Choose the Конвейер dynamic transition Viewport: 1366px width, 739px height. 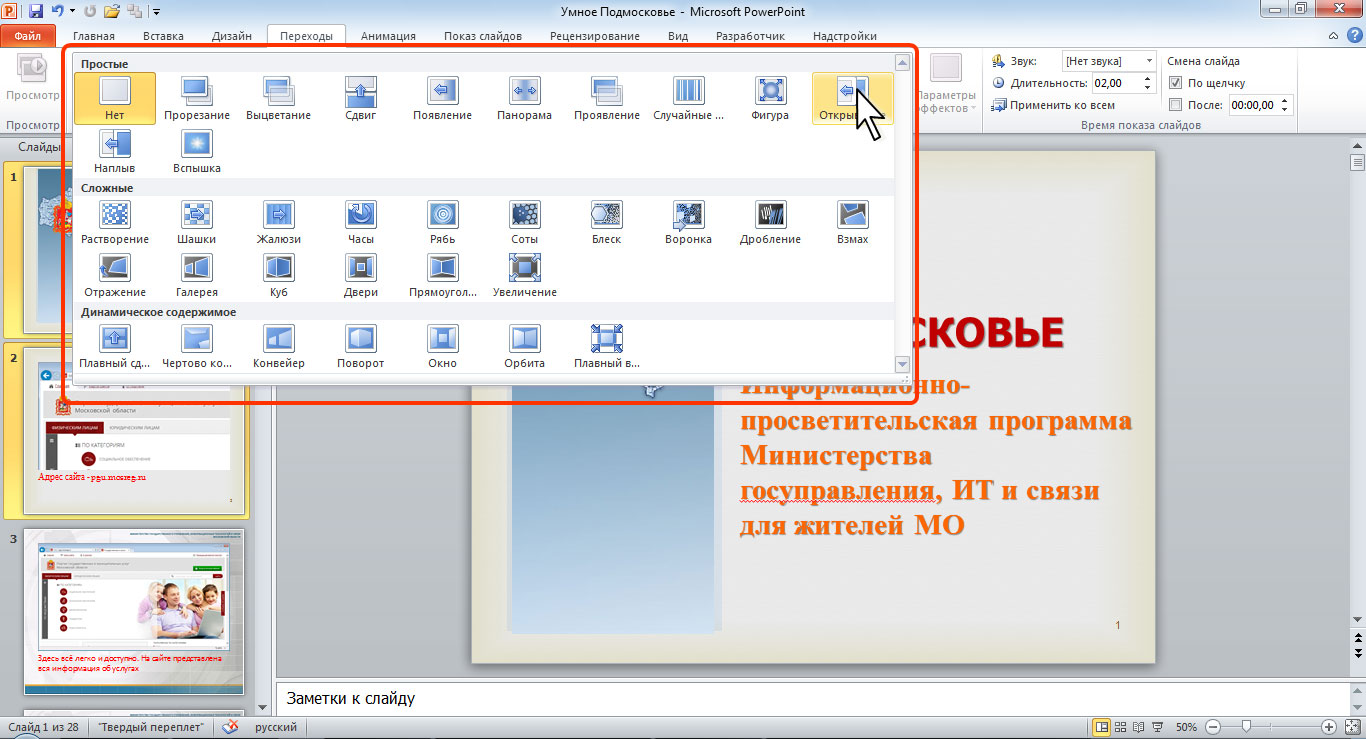[278, 346]
